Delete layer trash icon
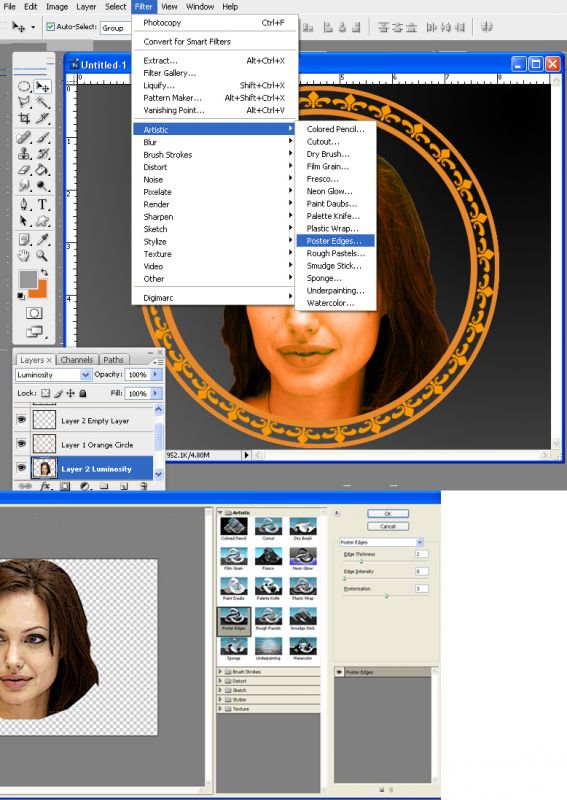 tap(143, 486)
